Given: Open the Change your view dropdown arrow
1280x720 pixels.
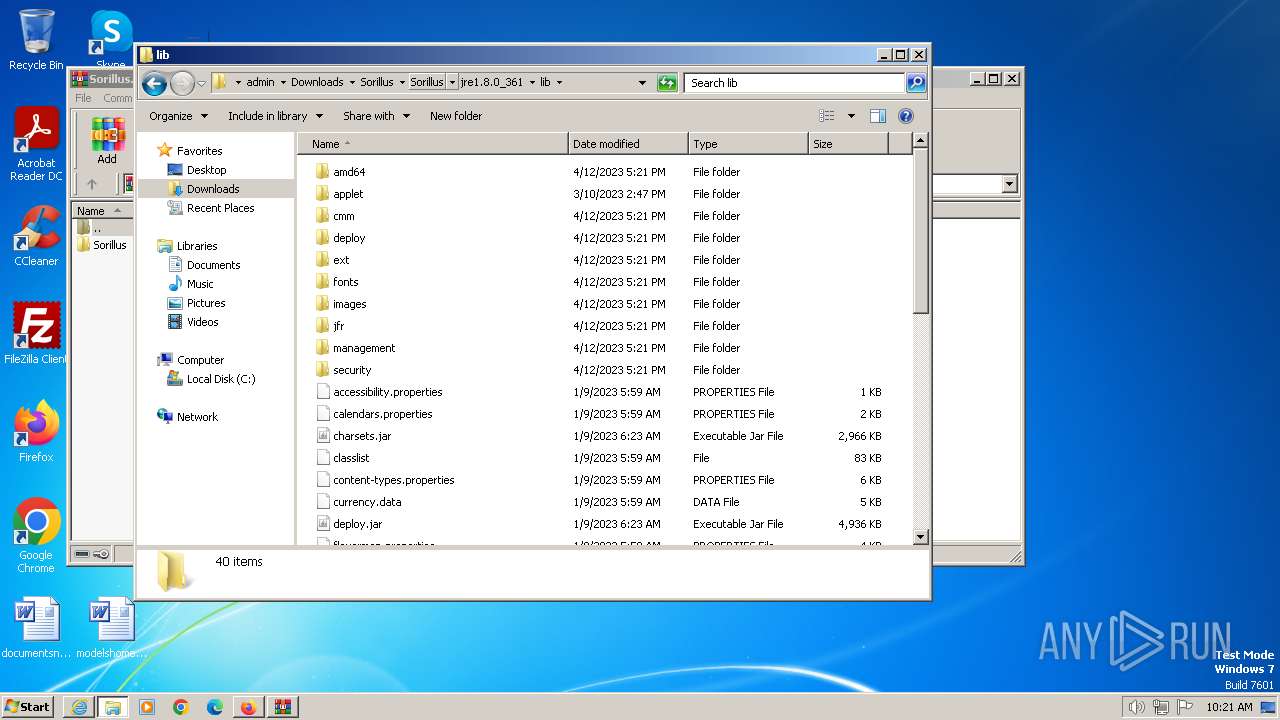Looking at the screenshot, I should 851,116.
